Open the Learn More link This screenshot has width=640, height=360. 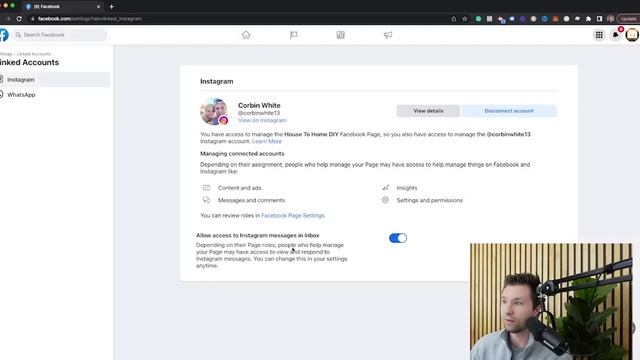pyautogui.click(x=267, y=141)
